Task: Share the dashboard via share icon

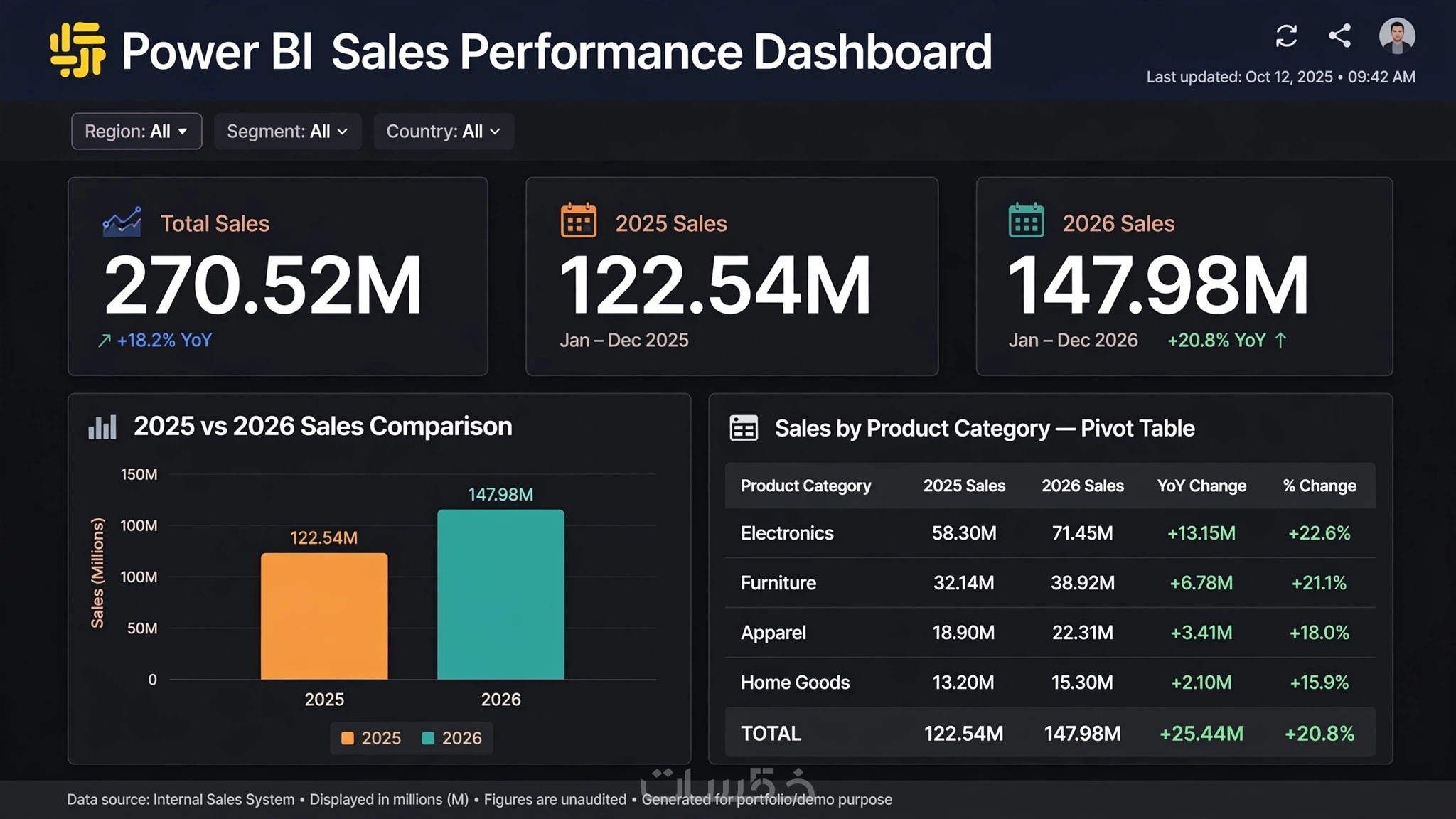Action: coord(1339,36)
